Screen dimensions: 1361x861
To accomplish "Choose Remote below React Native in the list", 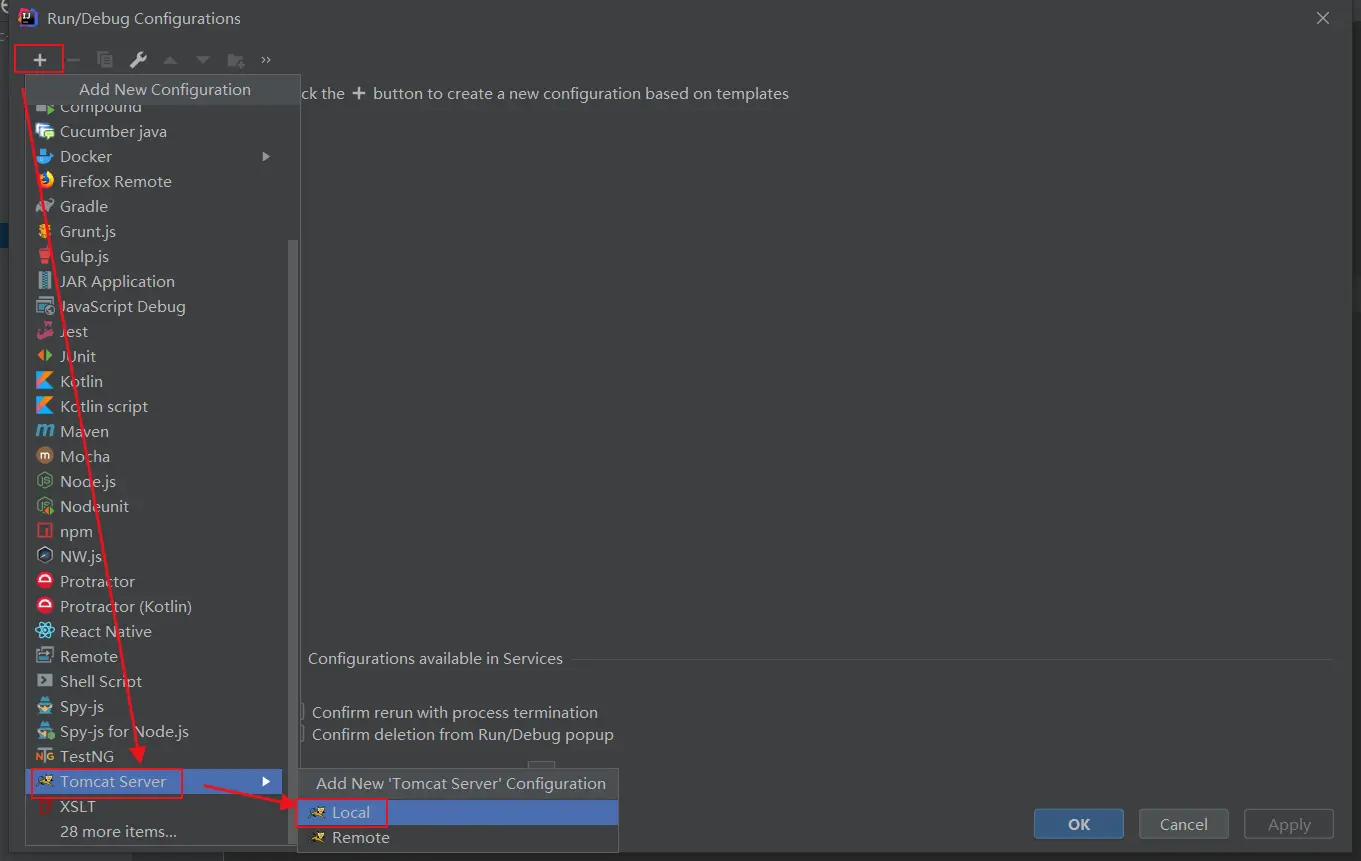I will (x=155, y=656).
